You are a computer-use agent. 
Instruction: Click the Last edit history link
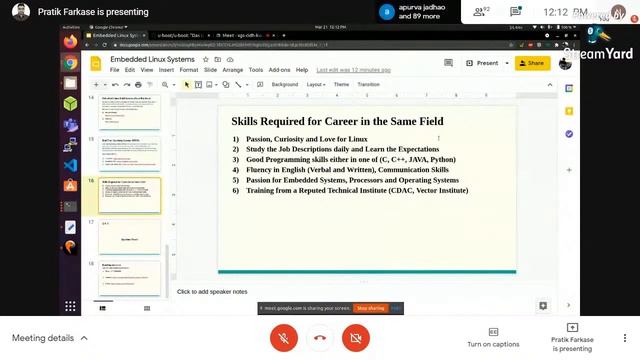[x=353, y=70]
